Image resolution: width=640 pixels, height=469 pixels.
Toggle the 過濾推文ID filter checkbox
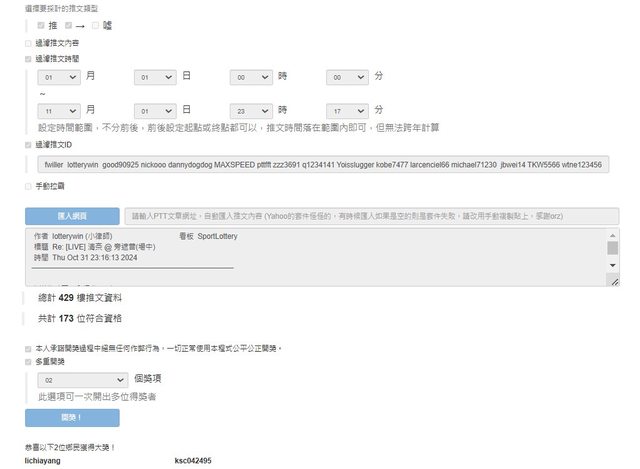coord(28,144)
